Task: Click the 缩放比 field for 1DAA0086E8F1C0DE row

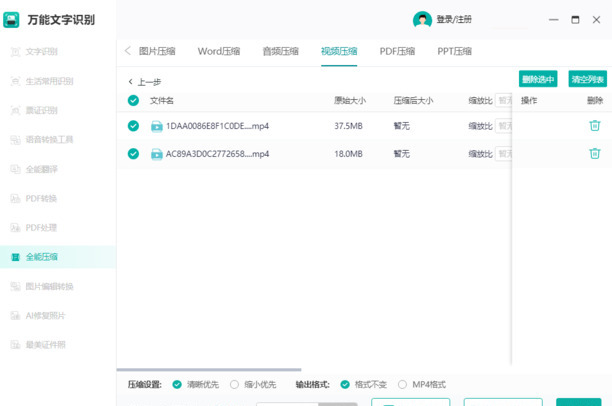Action: (503, 126)
